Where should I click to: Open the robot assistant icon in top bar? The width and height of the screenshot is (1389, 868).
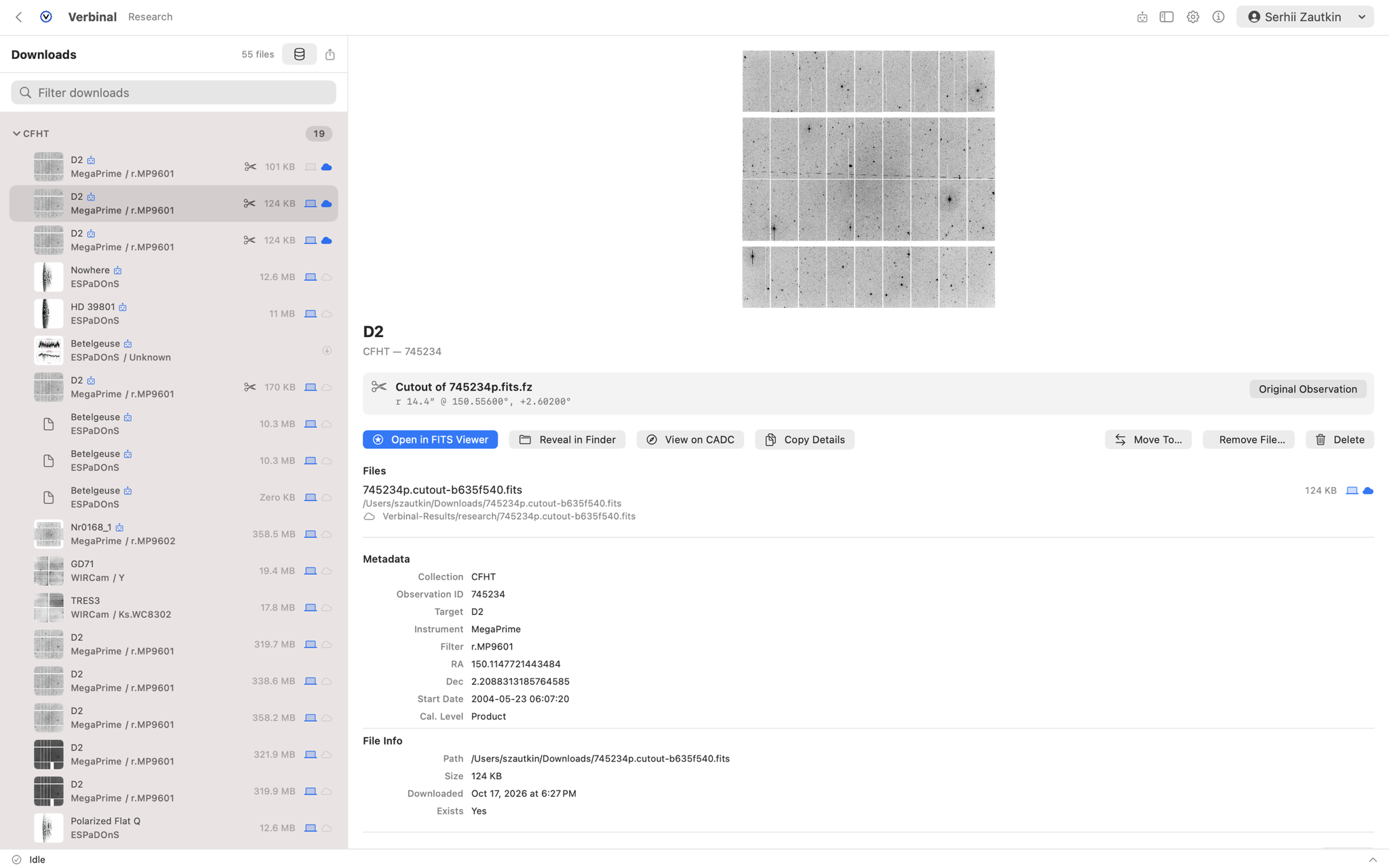[1142, 17]
